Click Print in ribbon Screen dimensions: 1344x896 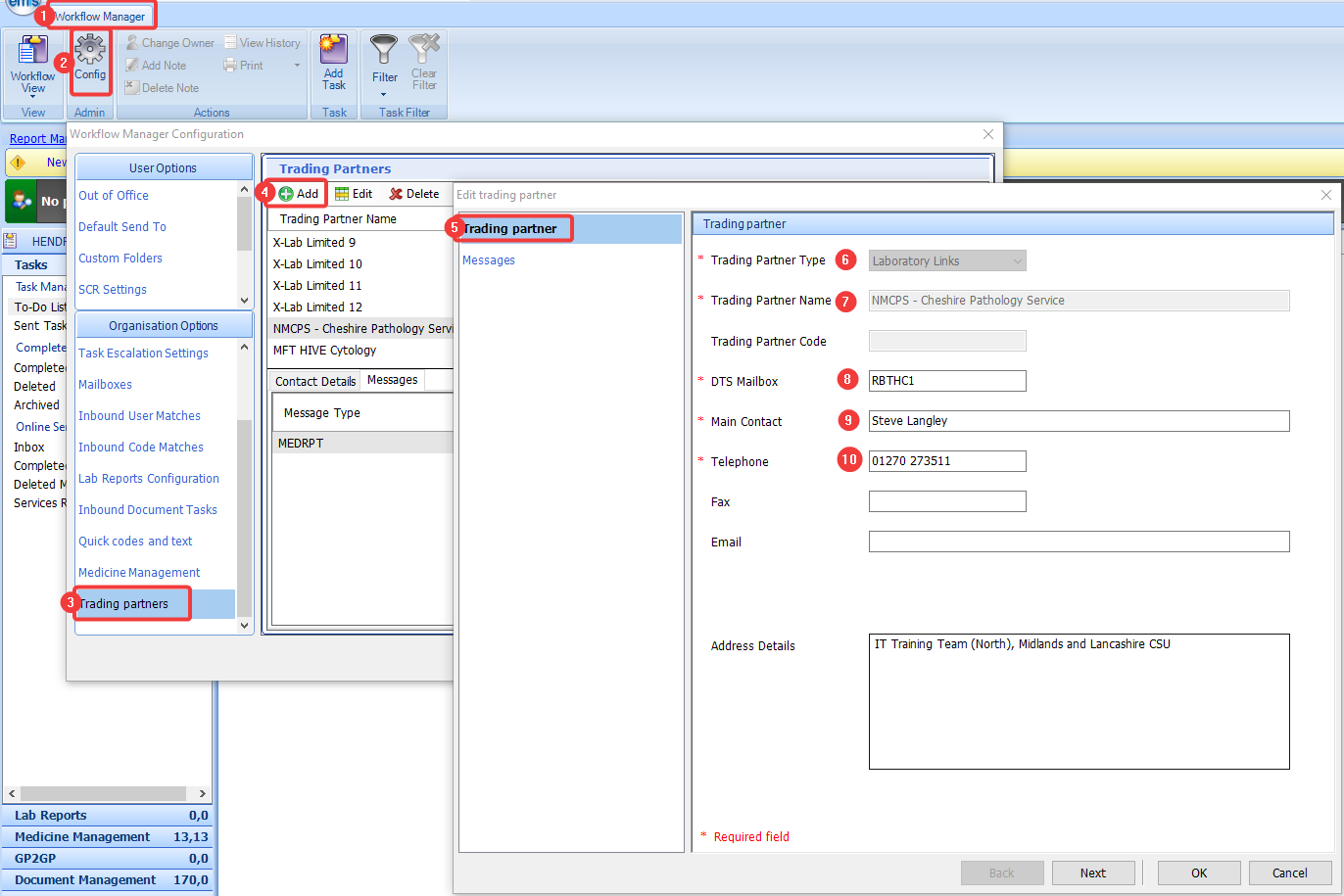click(244, 66)
